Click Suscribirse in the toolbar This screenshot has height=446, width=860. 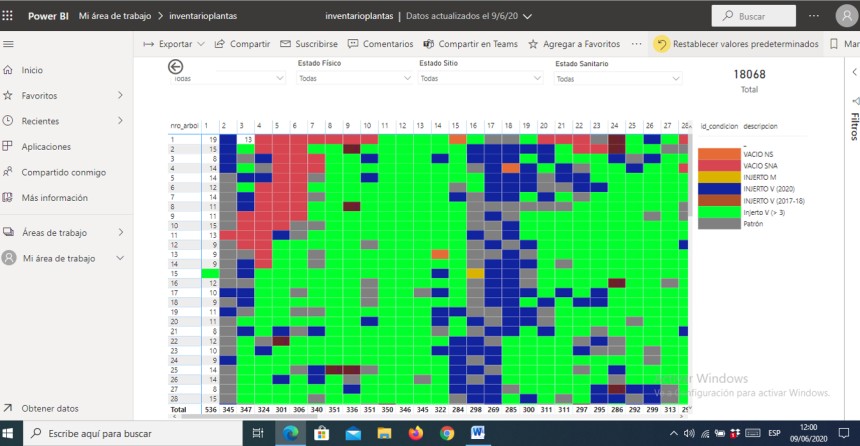point(309,44)
